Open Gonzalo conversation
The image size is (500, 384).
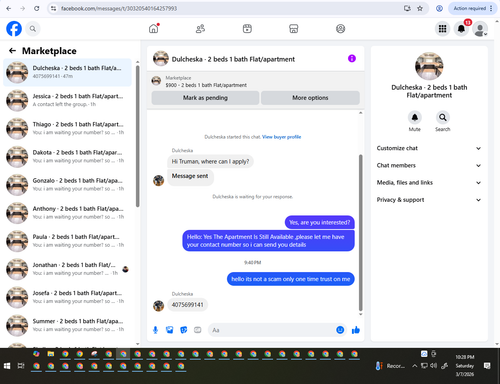pyautogui.click(x=67, y=185)
